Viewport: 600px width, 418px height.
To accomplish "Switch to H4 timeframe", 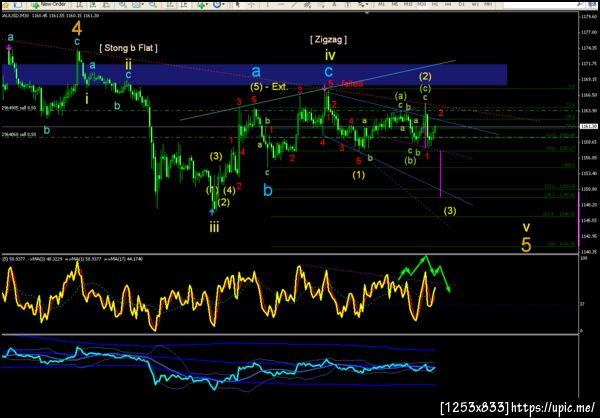I will point(448,4).
